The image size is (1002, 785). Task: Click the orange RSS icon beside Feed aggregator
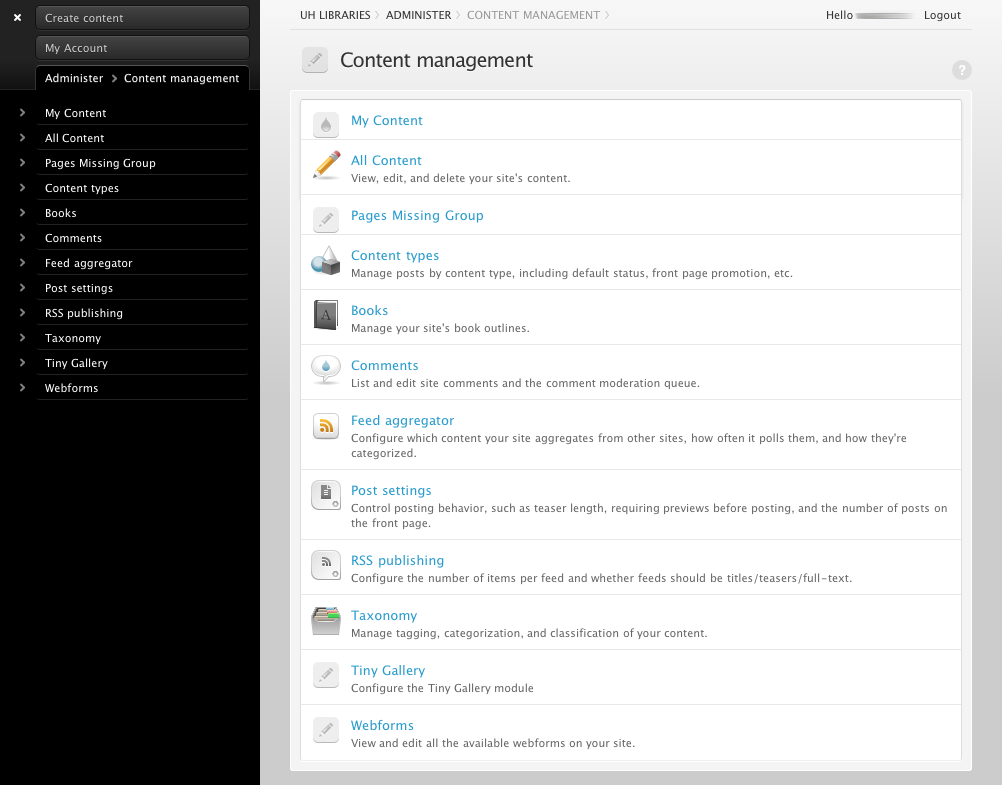326,426
